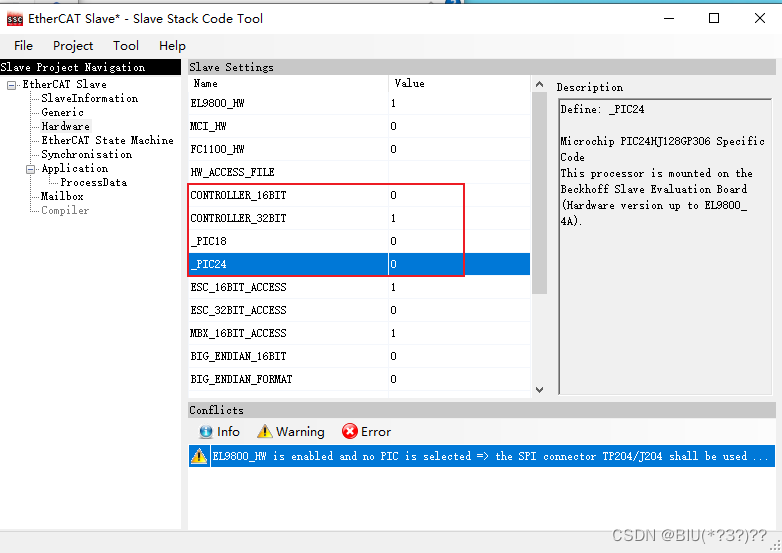Image resolution: width=782 pixels, height=553 pixels.
Task: Click the value cell of CONTROLLER_32BIT
Action: pyautogui.click(x=459, y=218)
